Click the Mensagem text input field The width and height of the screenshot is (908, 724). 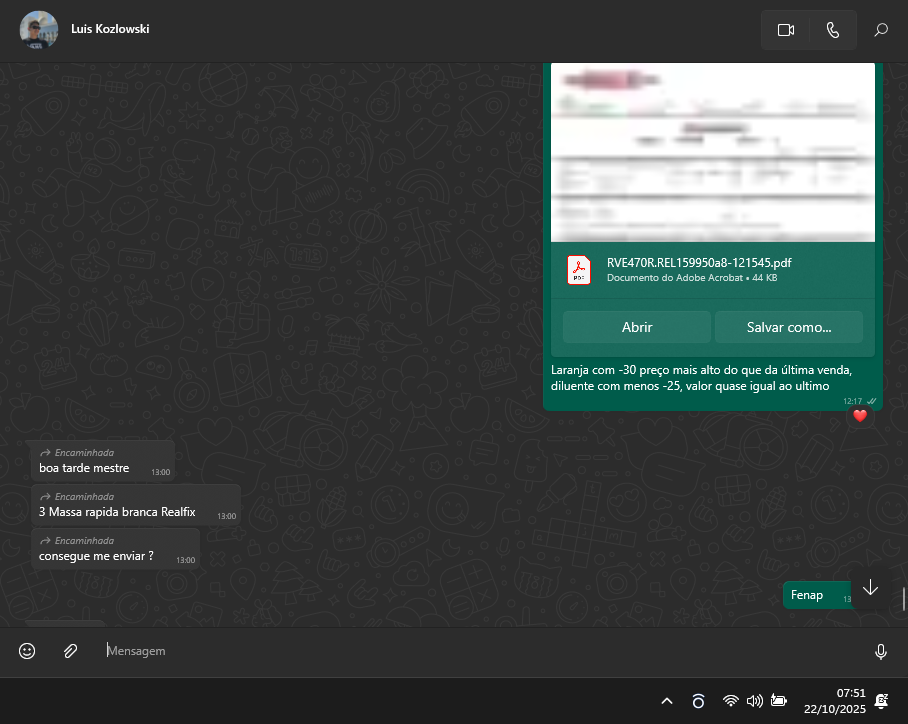pyautogui.click(x=480, y=651)
